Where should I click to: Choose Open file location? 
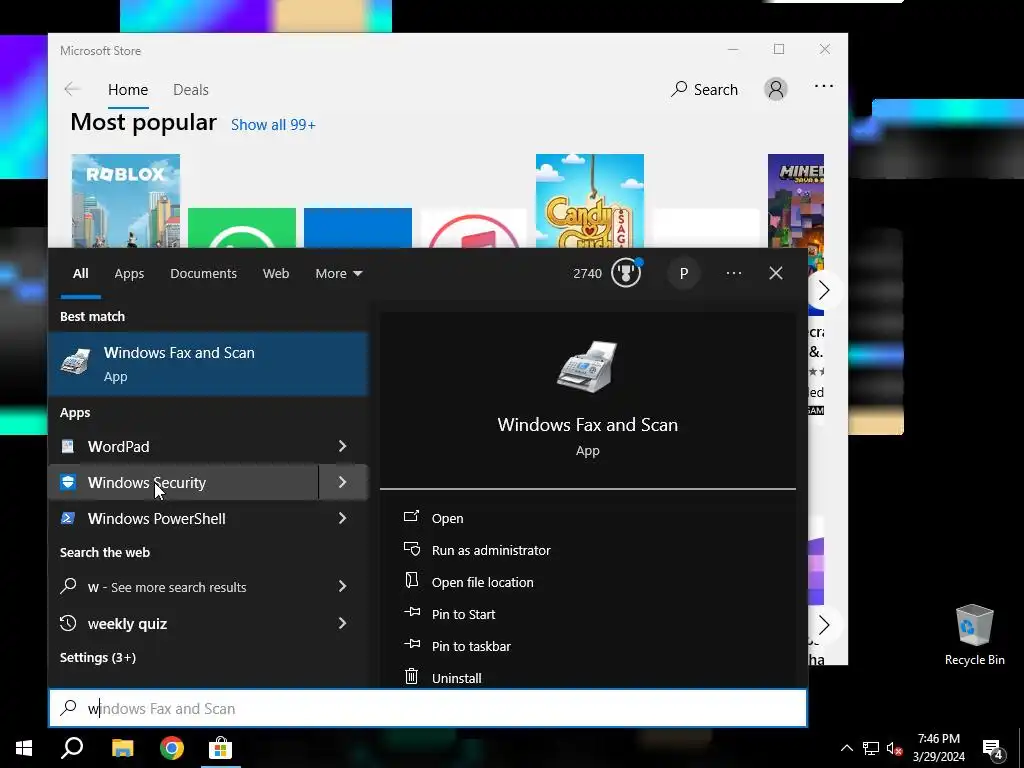coord(483,583)
